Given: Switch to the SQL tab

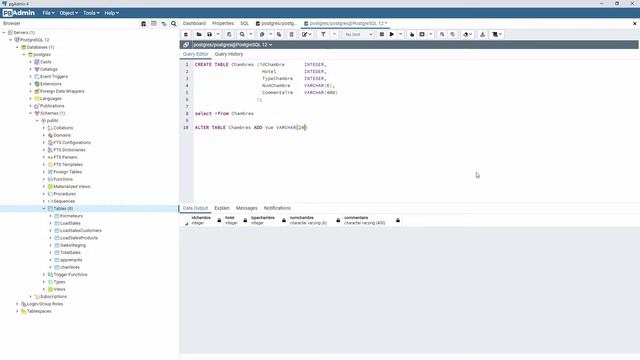Looking at the screenshot, I should [x=244, y=24].
